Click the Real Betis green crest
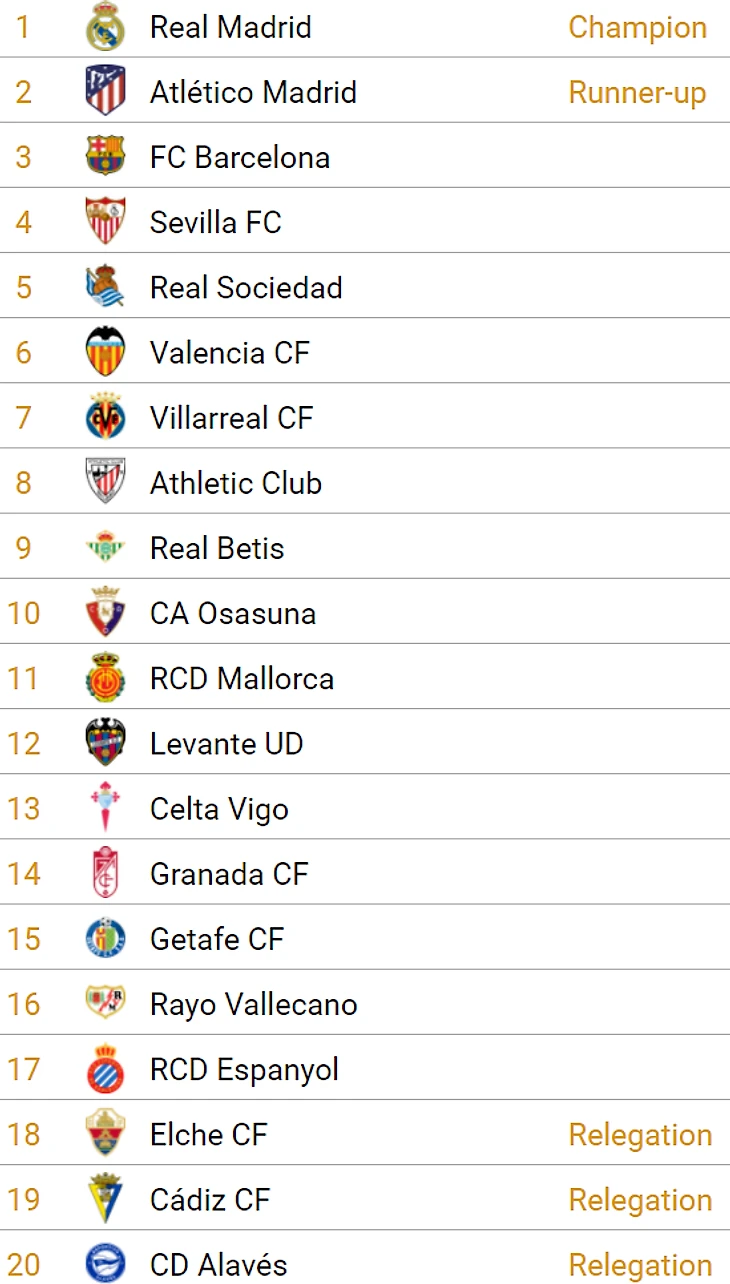Viewport: 730px width, 1284px height. [105, 548]
